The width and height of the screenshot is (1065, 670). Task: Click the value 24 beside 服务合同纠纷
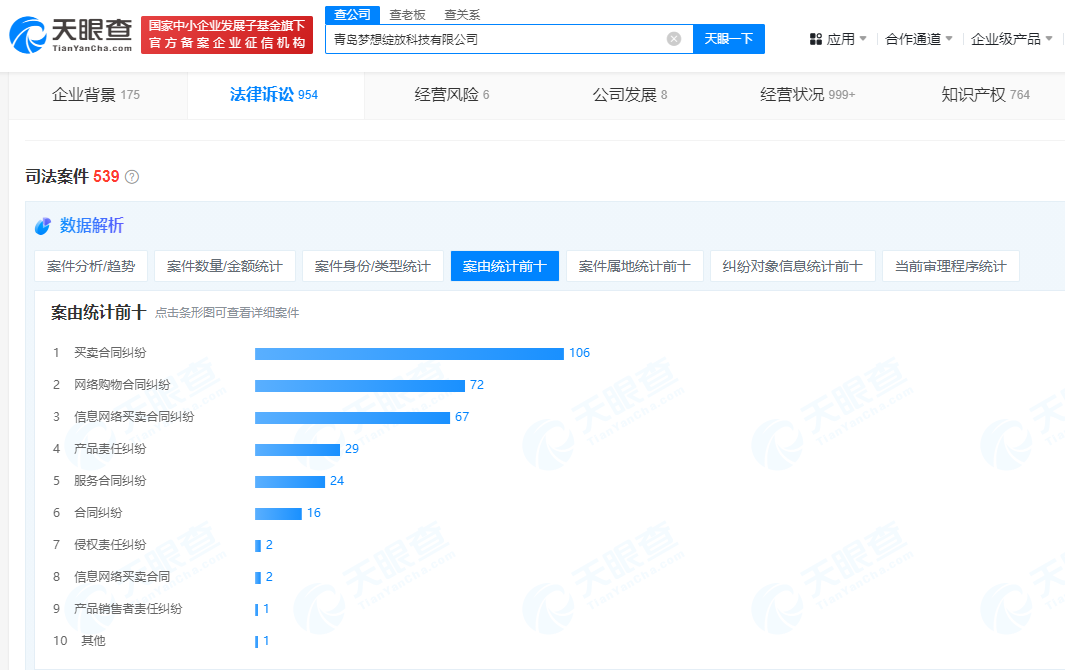pos(337,480)
